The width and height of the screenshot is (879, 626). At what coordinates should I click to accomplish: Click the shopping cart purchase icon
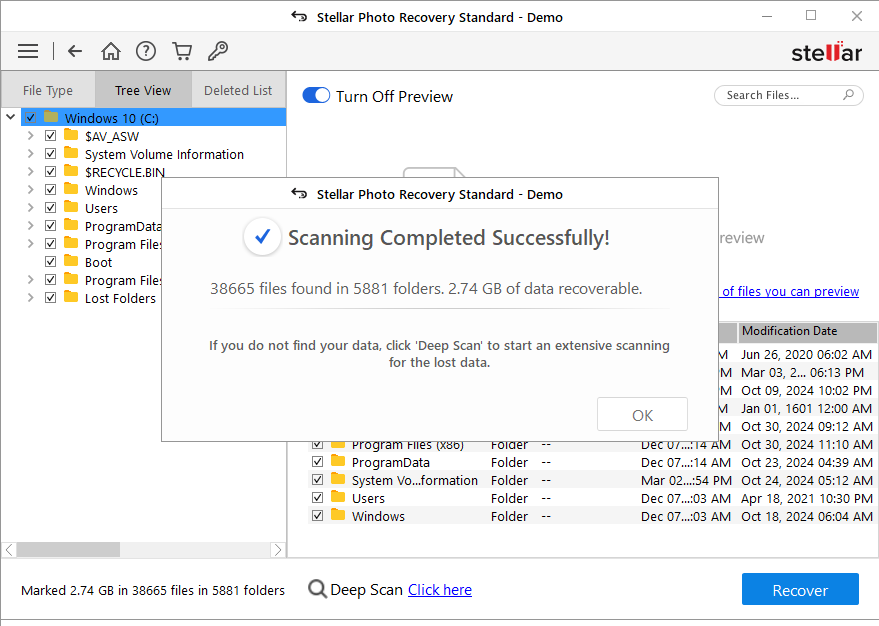182,51
